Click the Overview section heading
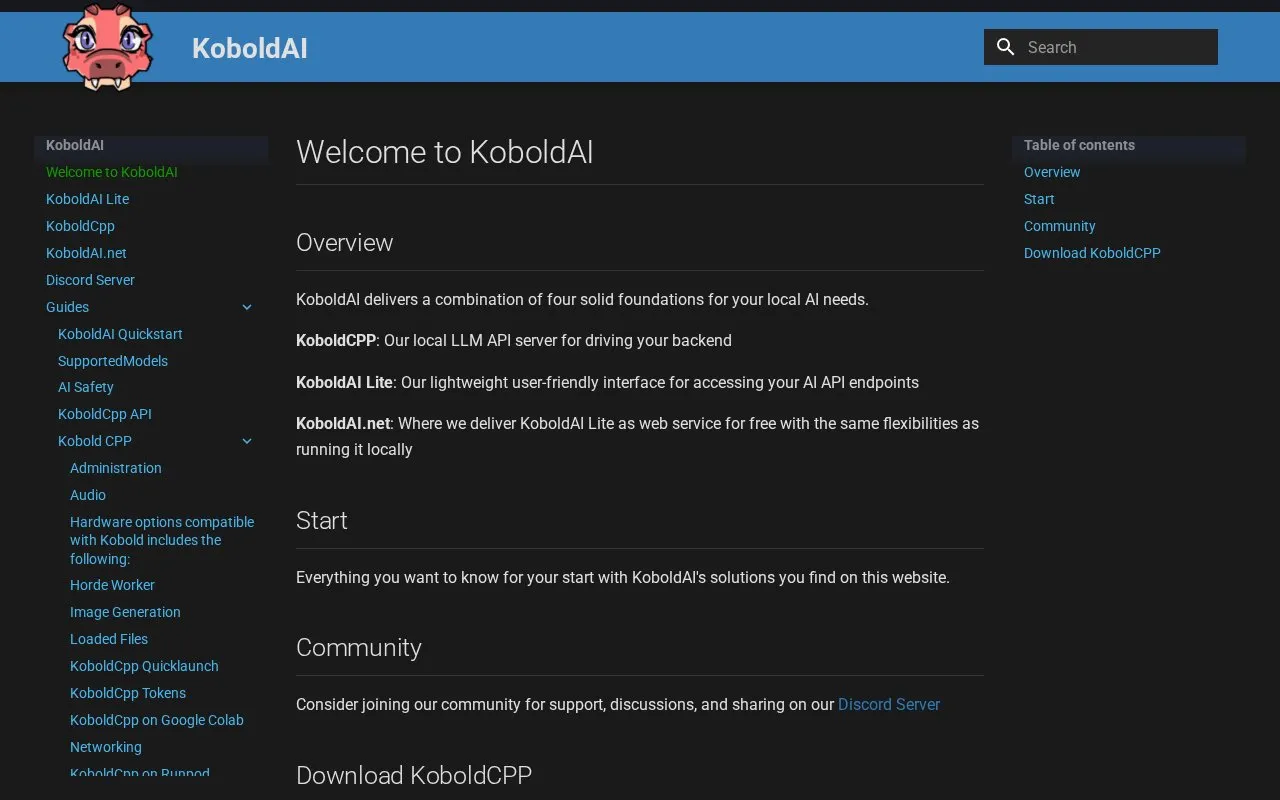Image resolution: width=1280 pixels, height=800 pixels. point(345,243)
